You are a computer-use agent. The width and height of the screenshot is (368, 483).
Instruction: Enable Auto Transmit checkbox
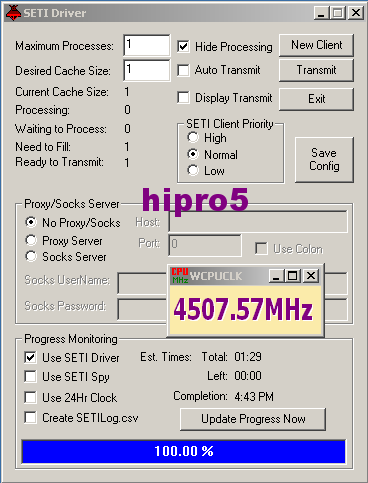pyautogui.click(x=183, y=70)
